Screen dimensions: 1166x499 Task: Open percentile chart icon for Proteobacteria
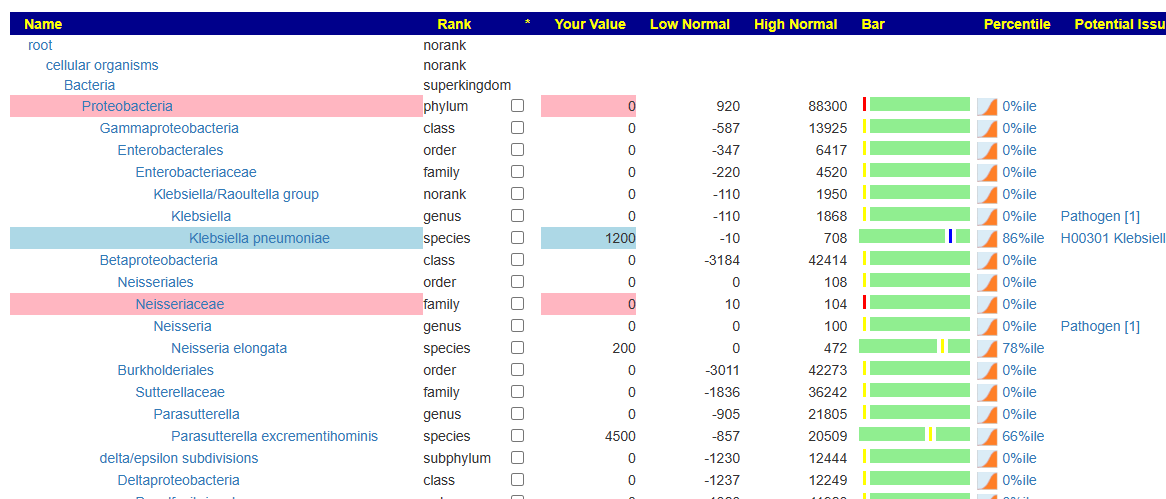(x=987, y=106)
